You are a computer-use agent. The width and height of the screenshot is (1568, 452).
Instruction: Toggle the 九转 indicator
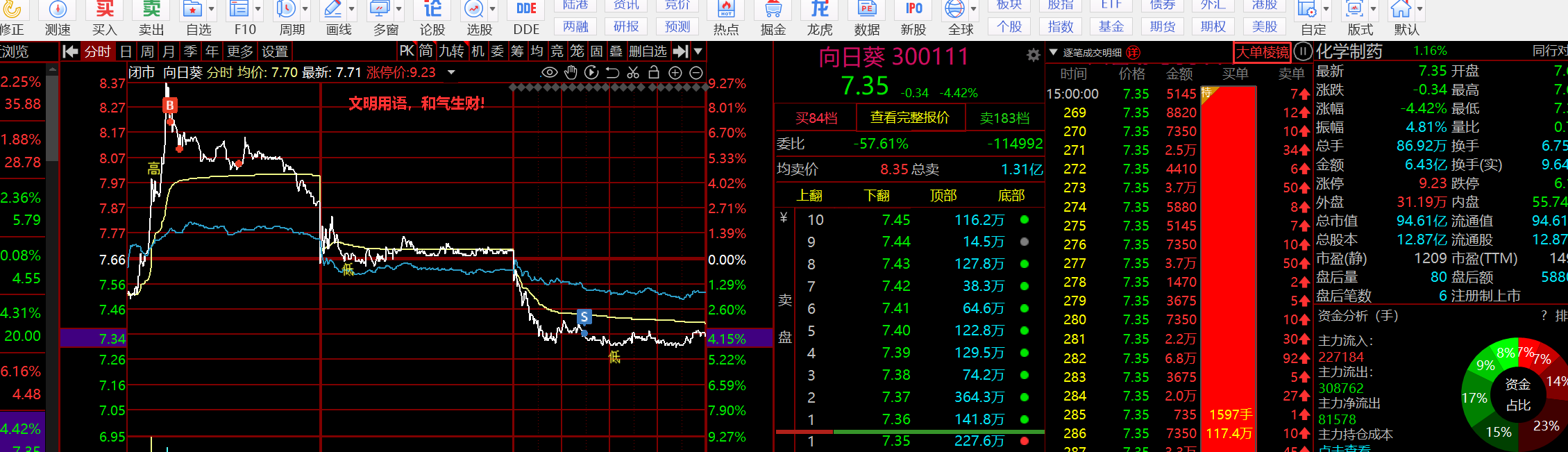[451, 51]
